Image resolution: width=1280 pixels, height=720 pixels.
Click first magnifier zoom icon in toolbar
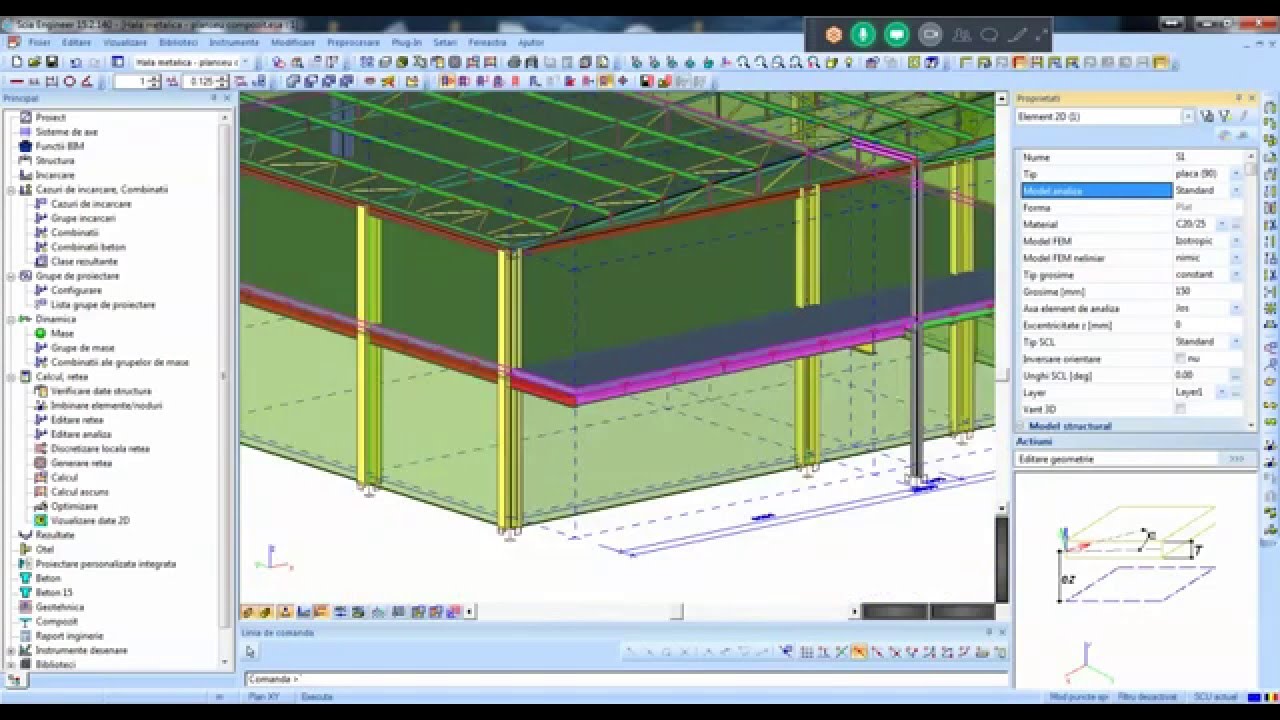coord(744,62)
